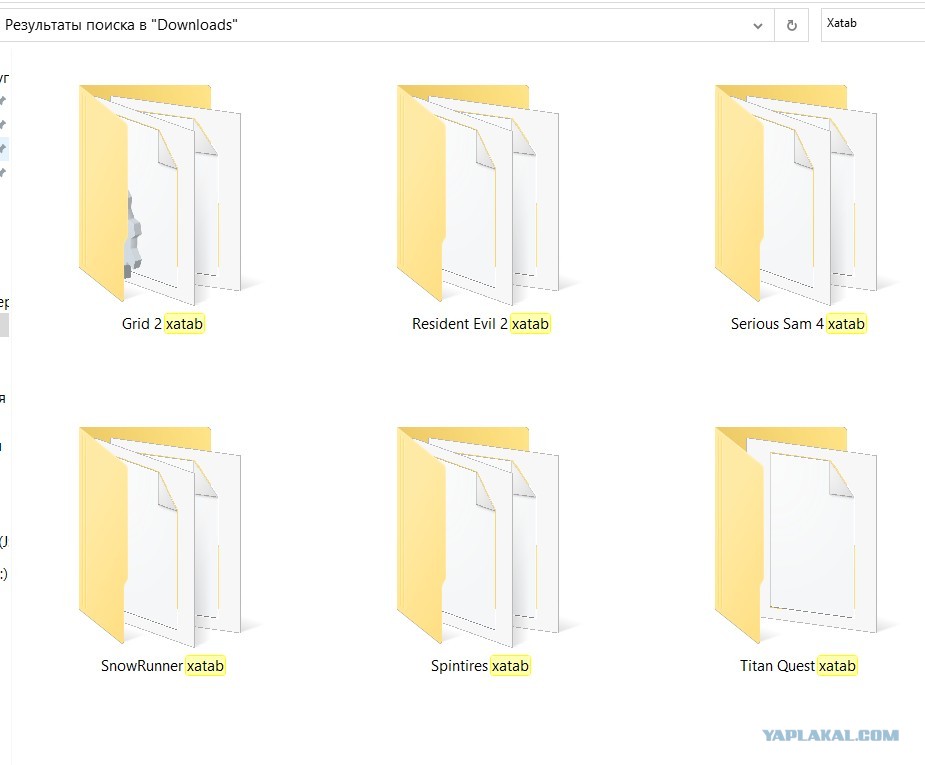
Task: Select the "Resident Evil 2 xatab" label
Action: coord(481,324)
